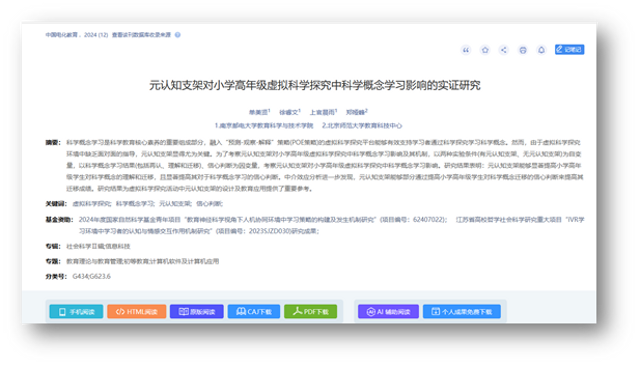Screen dimensions: 640x367
Task: Open the orange HTML阅读 button
Action: tap(137, 311)
